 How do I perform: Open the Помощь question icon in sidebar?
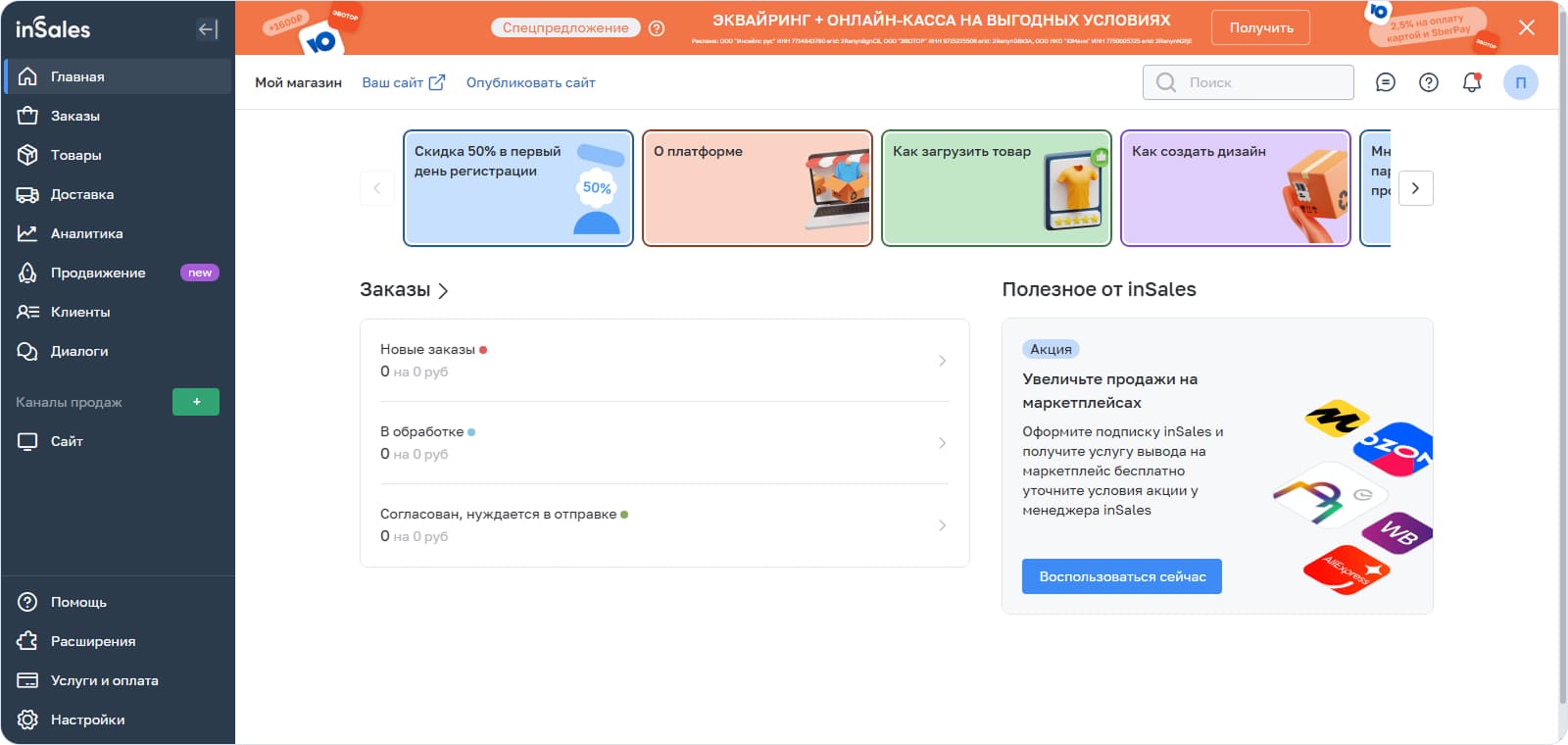(x=27, y=602)
